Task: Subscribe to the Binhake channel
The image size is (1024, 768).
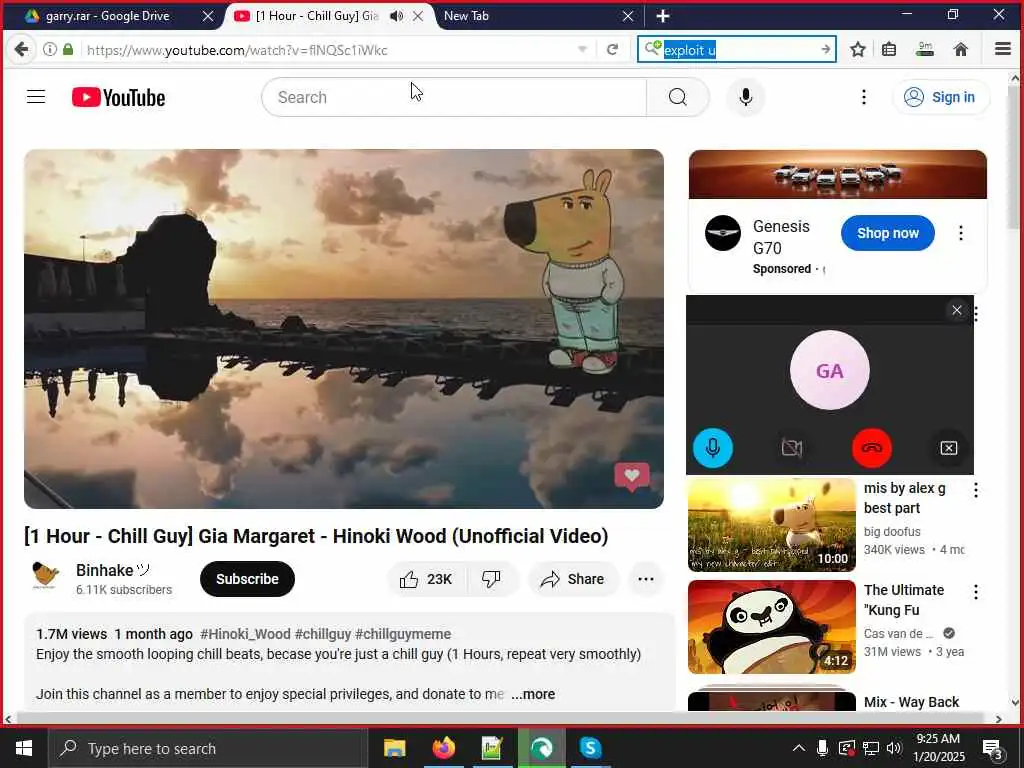Action: (x=248, y=579)
